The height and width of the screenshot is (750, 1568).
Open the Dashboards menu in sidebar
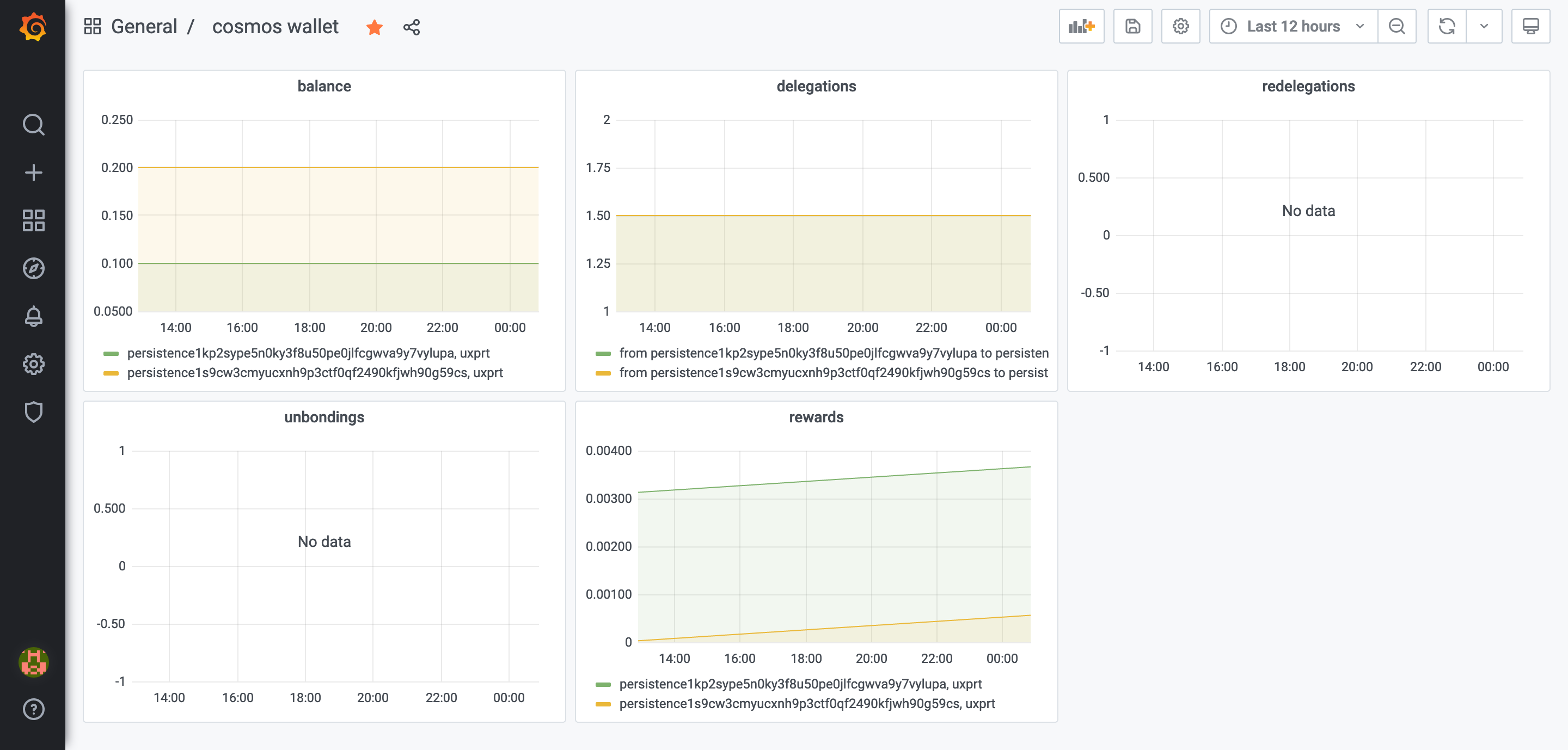pyautogui.click(x=33, y=221)
